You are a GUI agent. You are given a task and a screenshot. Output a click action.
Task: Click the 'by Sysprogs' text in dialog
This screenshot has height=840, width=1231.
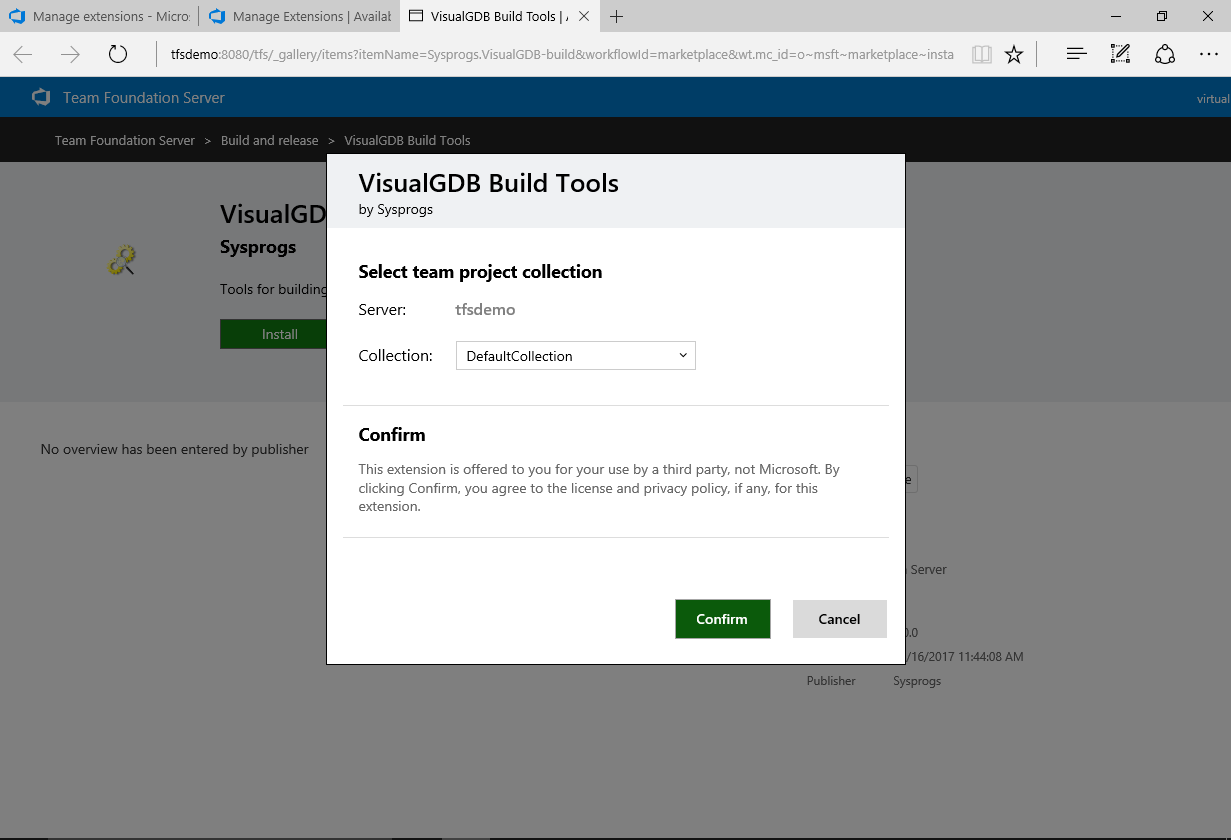(396, 210)
